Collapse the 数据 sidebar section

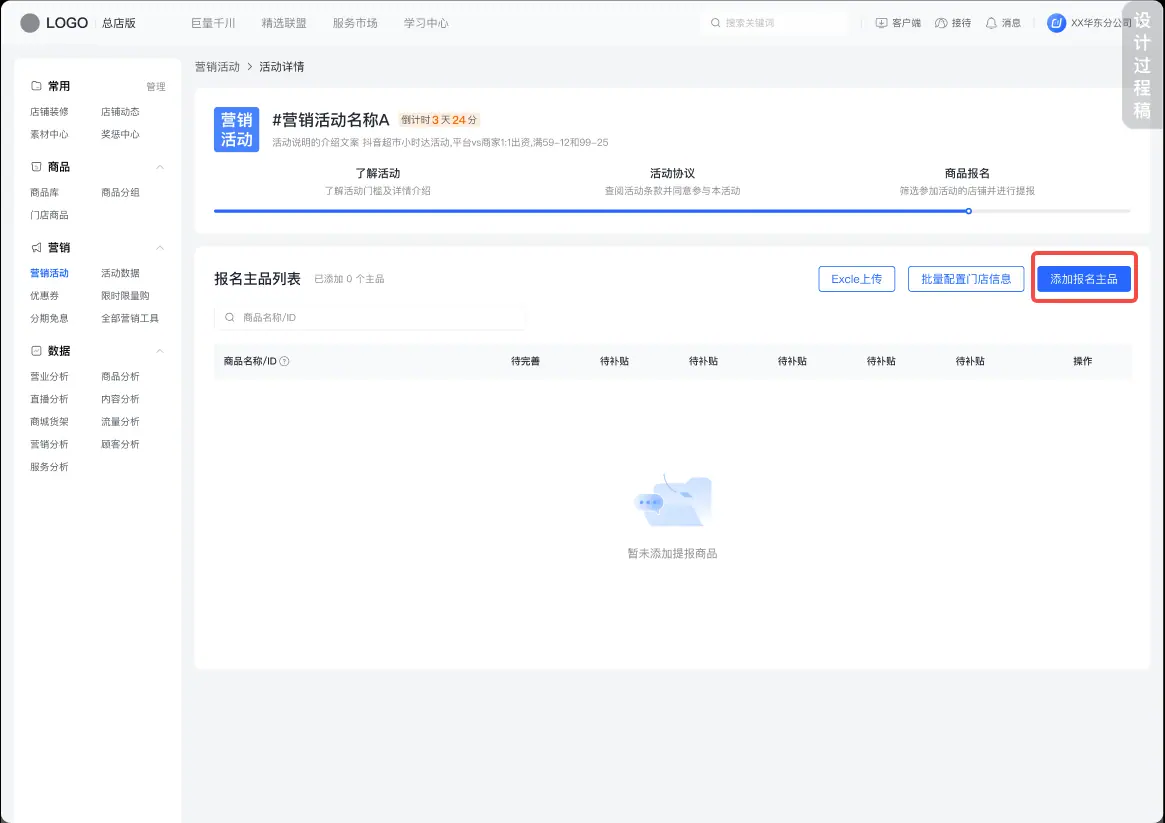point(160,351)
